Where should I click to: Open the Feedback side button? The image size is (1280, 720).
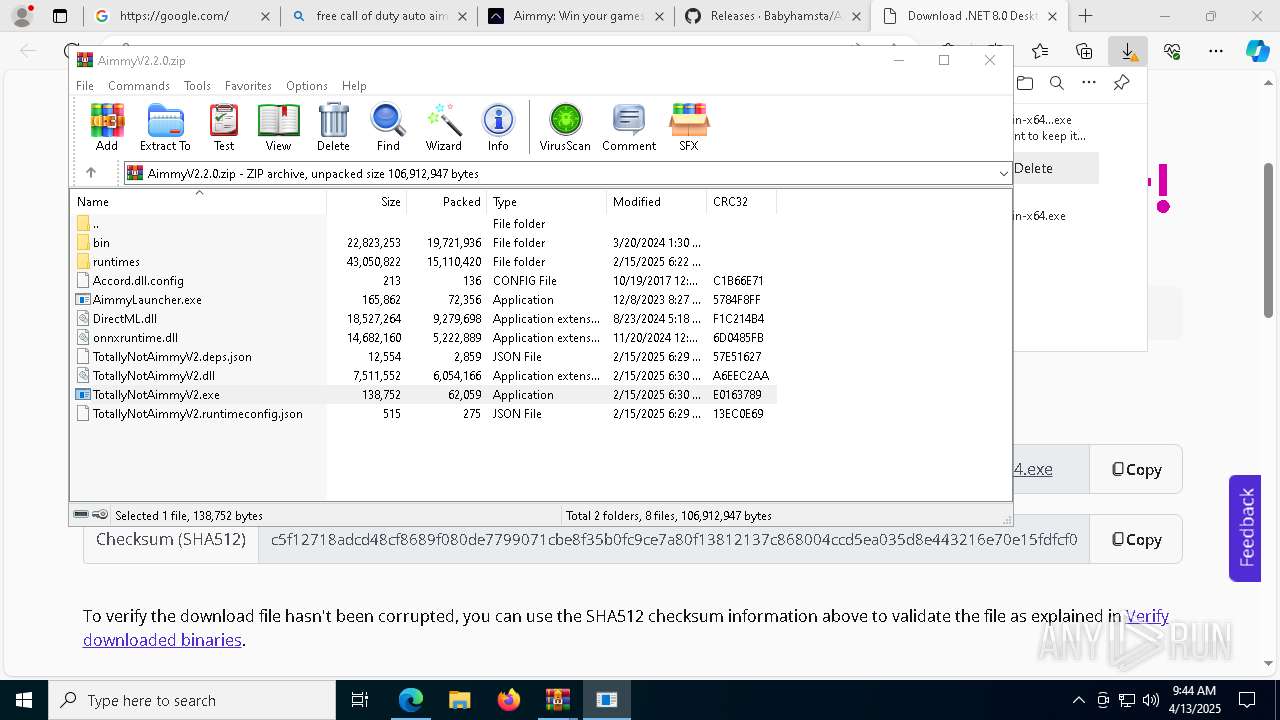(x=1245, y=528)
